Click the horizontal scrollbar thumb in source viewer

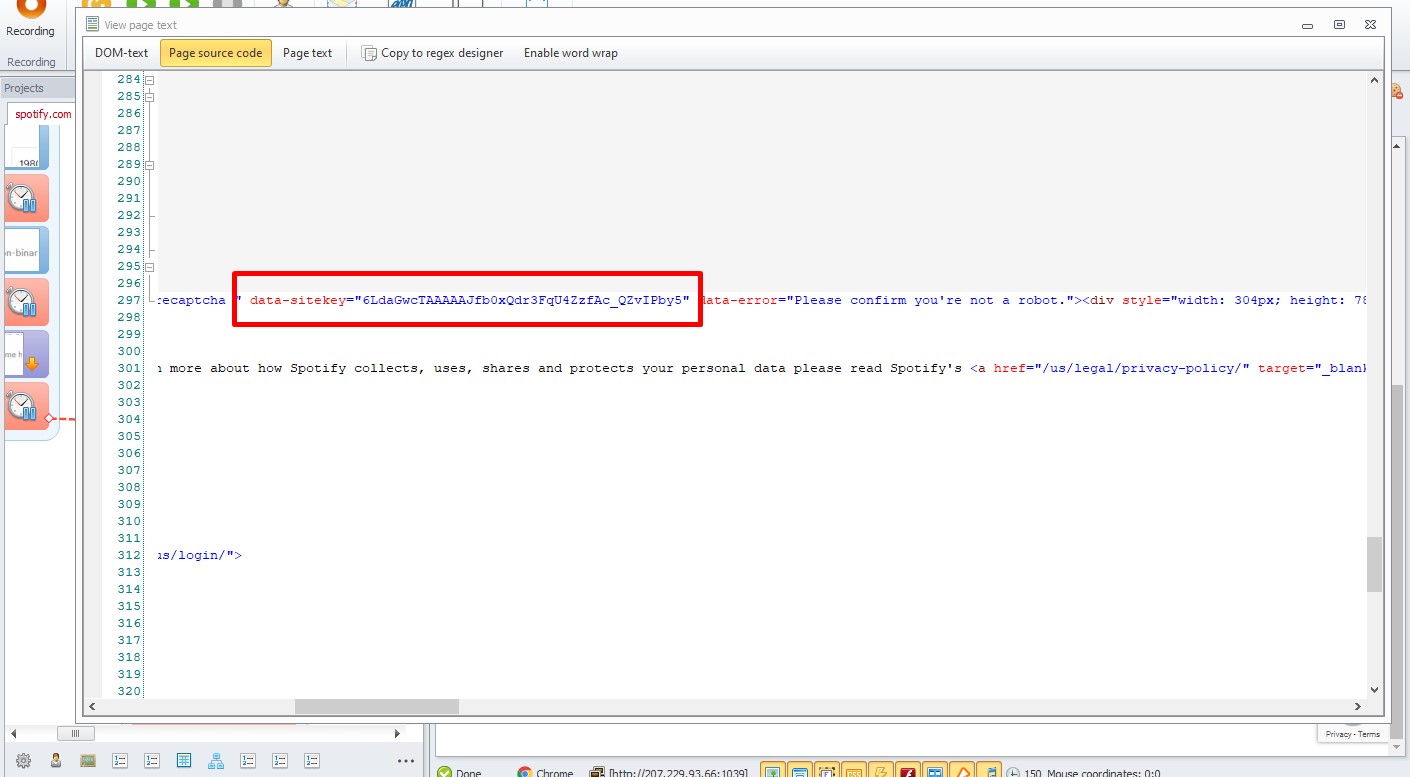click(377, 706)
